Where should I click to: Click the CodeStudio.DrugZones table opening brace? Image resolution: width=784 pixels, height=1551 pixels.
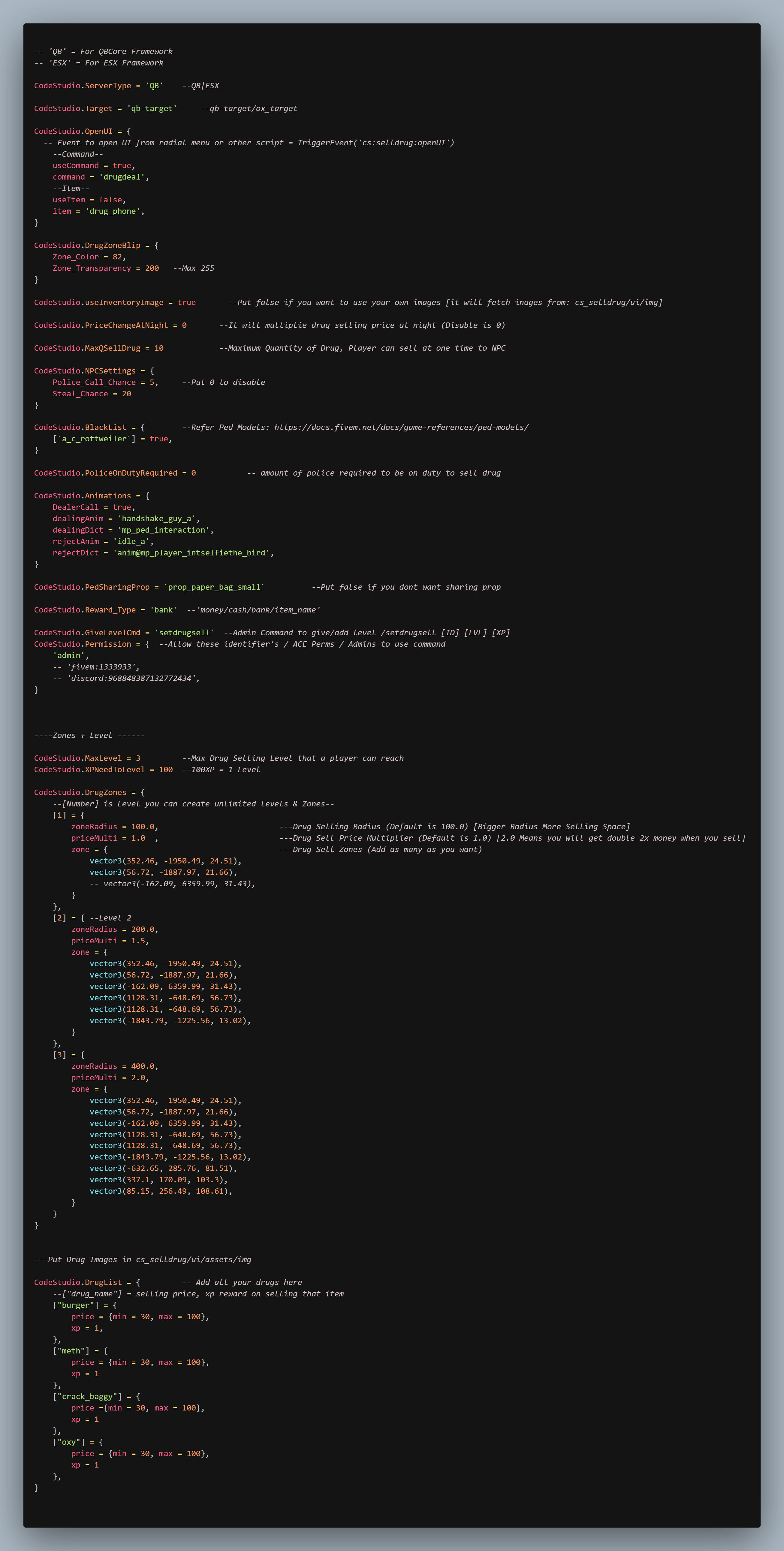click(143, 792)
